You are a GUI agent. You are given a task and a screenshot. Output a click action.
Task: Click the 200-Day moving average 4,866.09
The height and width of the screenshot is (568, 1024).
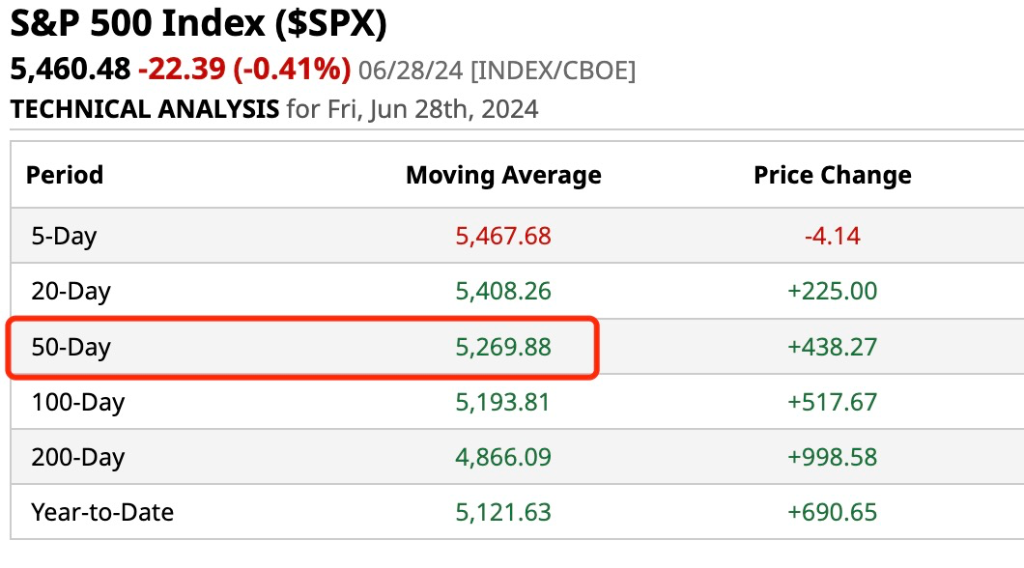pyautogui.click(x=503, y=458)
